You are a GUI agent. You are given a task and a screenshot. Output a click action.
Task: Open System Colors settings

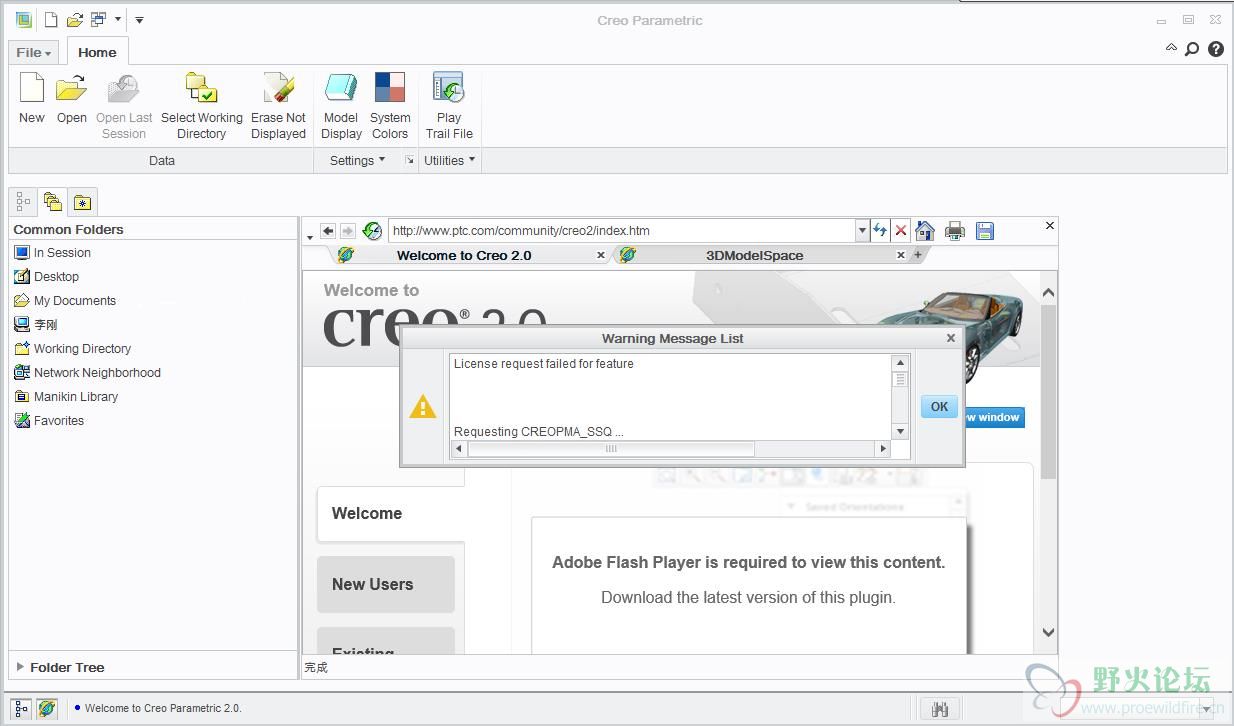tap(390, 105)
